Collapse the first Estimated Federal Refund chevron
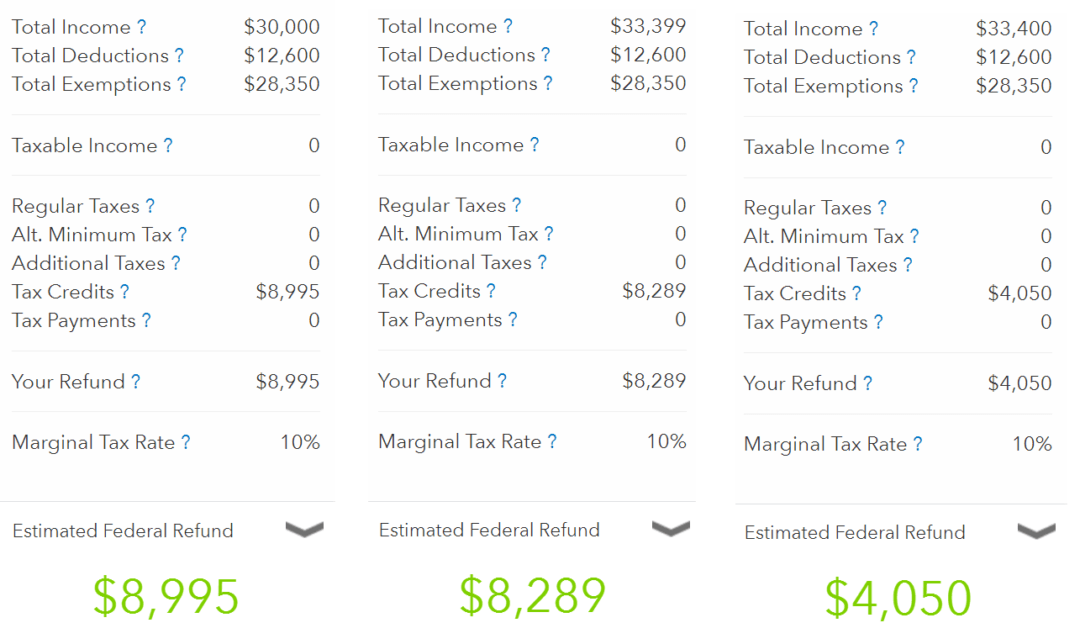1080x644 pixels. [304, 531]
